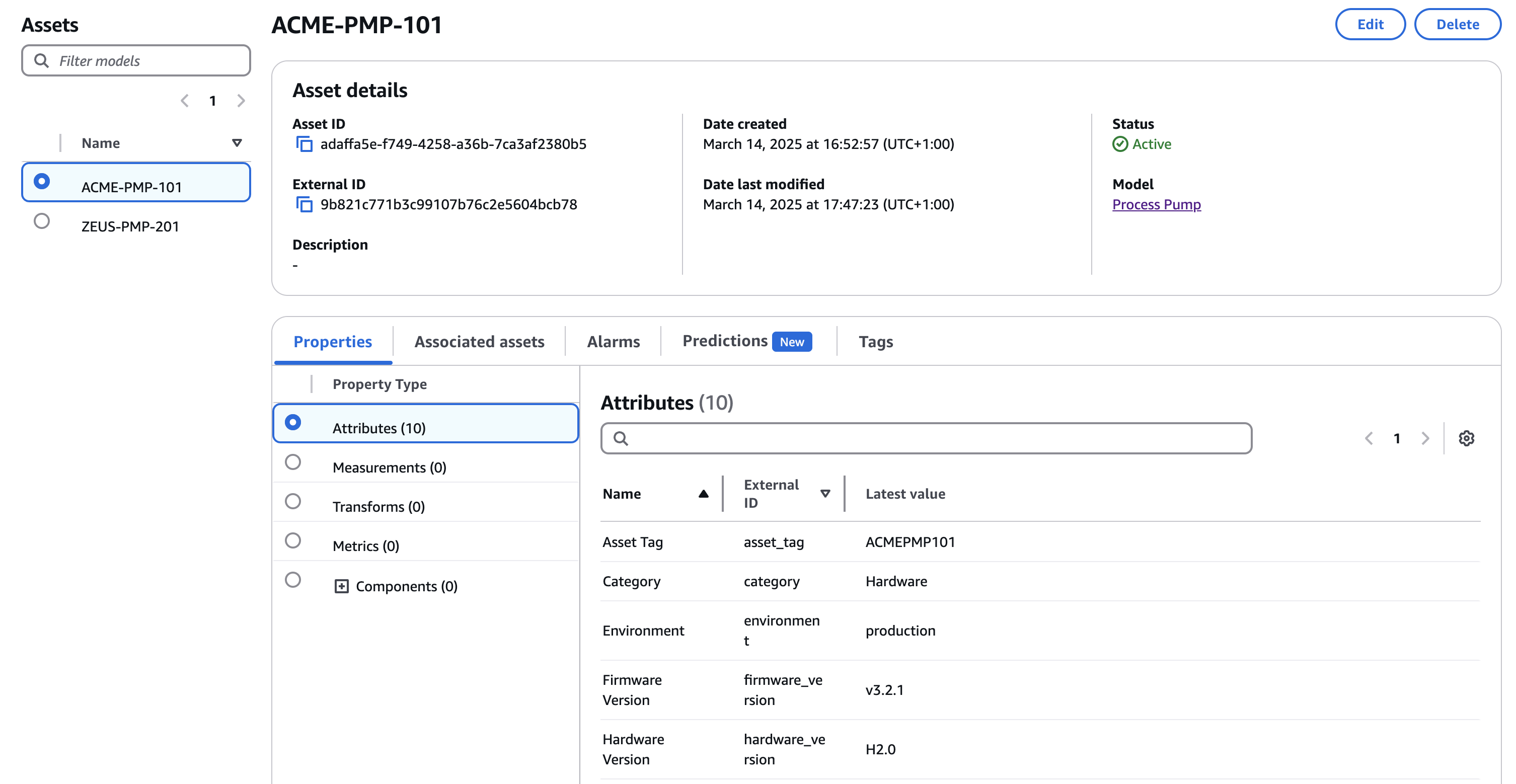Select the Metrics property type
The height and width of the screenshot is (784, 1516).
(x=293, y=541)
